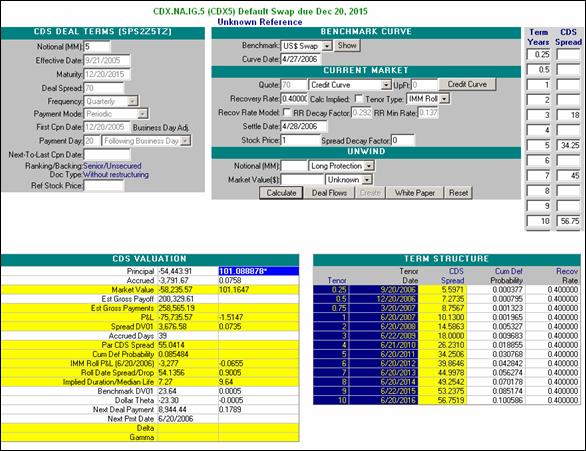
Task: Select the highlighted Principal value 101.088878
Action: pyautogui.click(x=259, y=271)
